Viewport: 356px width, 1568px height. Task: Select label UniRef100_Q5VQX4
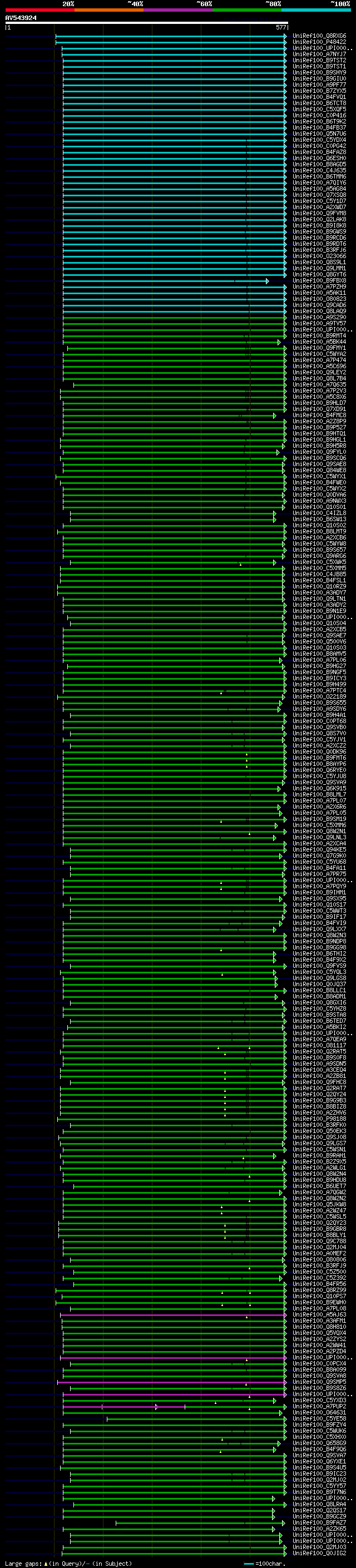[x=319, y=1333]
